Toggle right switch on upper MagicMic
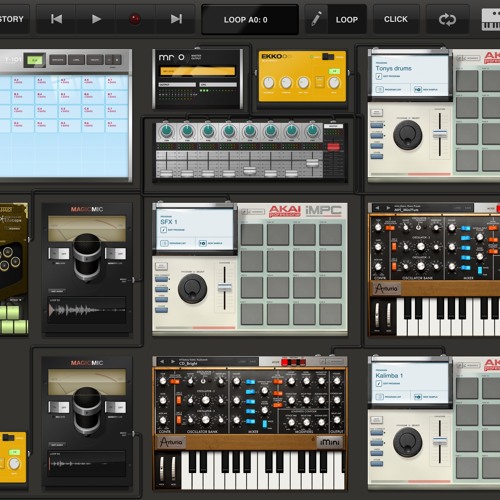The height and width of the screenshot is (500, 500). pos(116,253)
